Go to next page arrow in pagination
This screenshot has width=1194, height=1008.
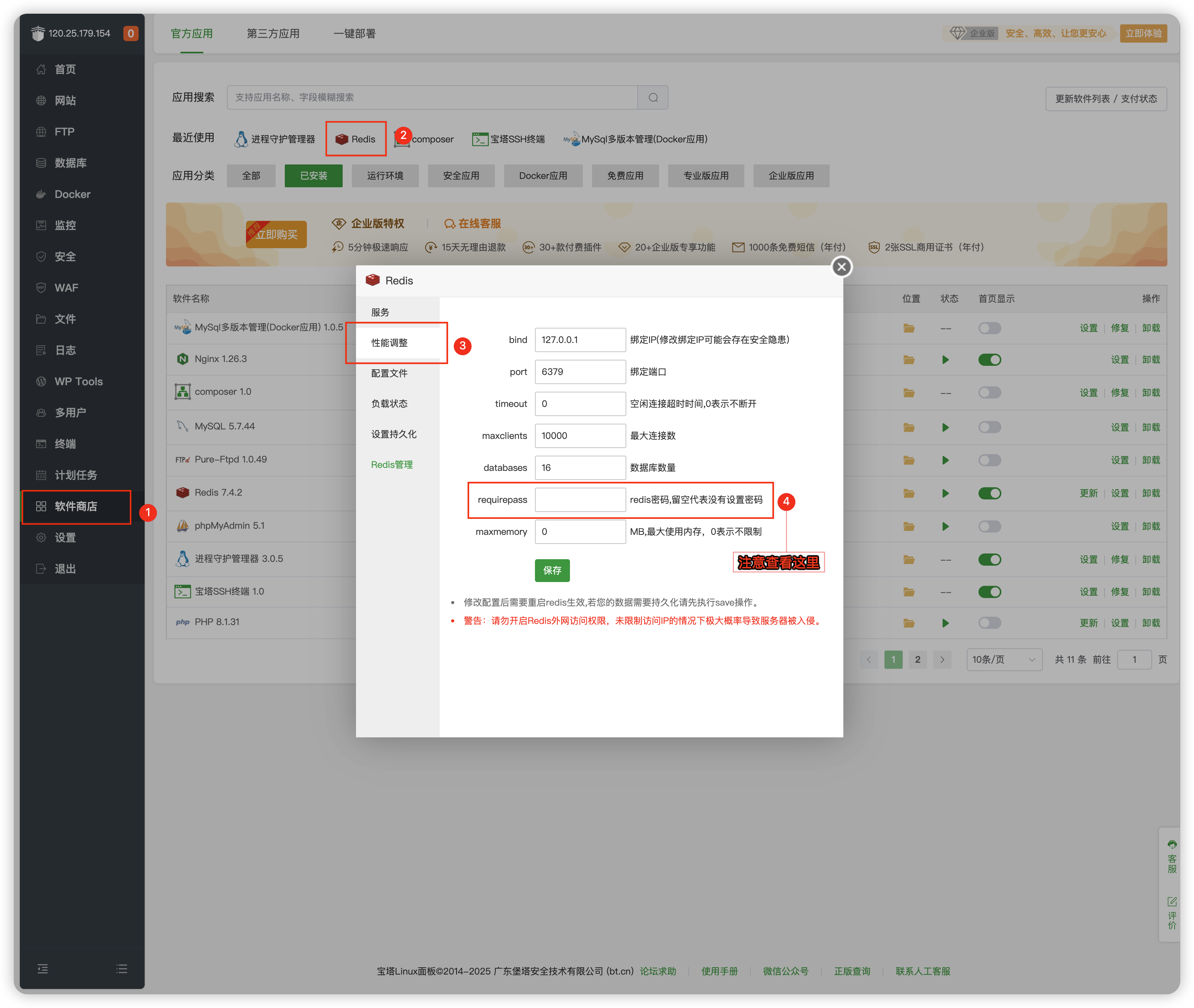(x=942, y=659)
